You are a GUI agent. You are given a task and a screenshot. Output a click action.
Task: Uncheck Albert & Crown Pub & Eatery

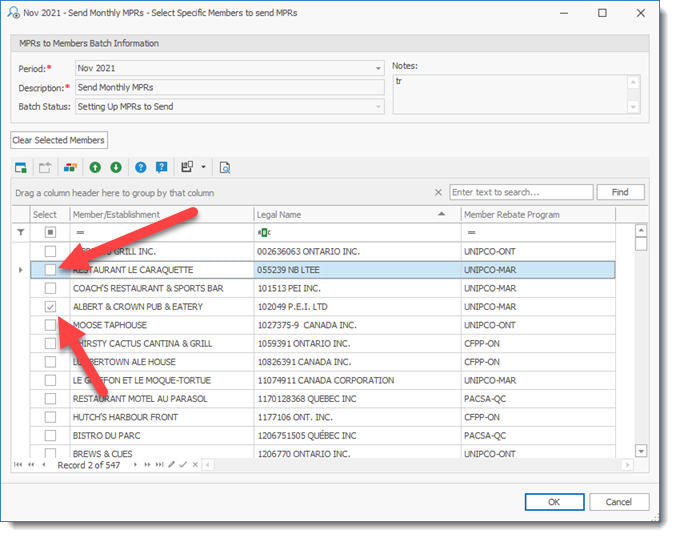tap(50, 307)
